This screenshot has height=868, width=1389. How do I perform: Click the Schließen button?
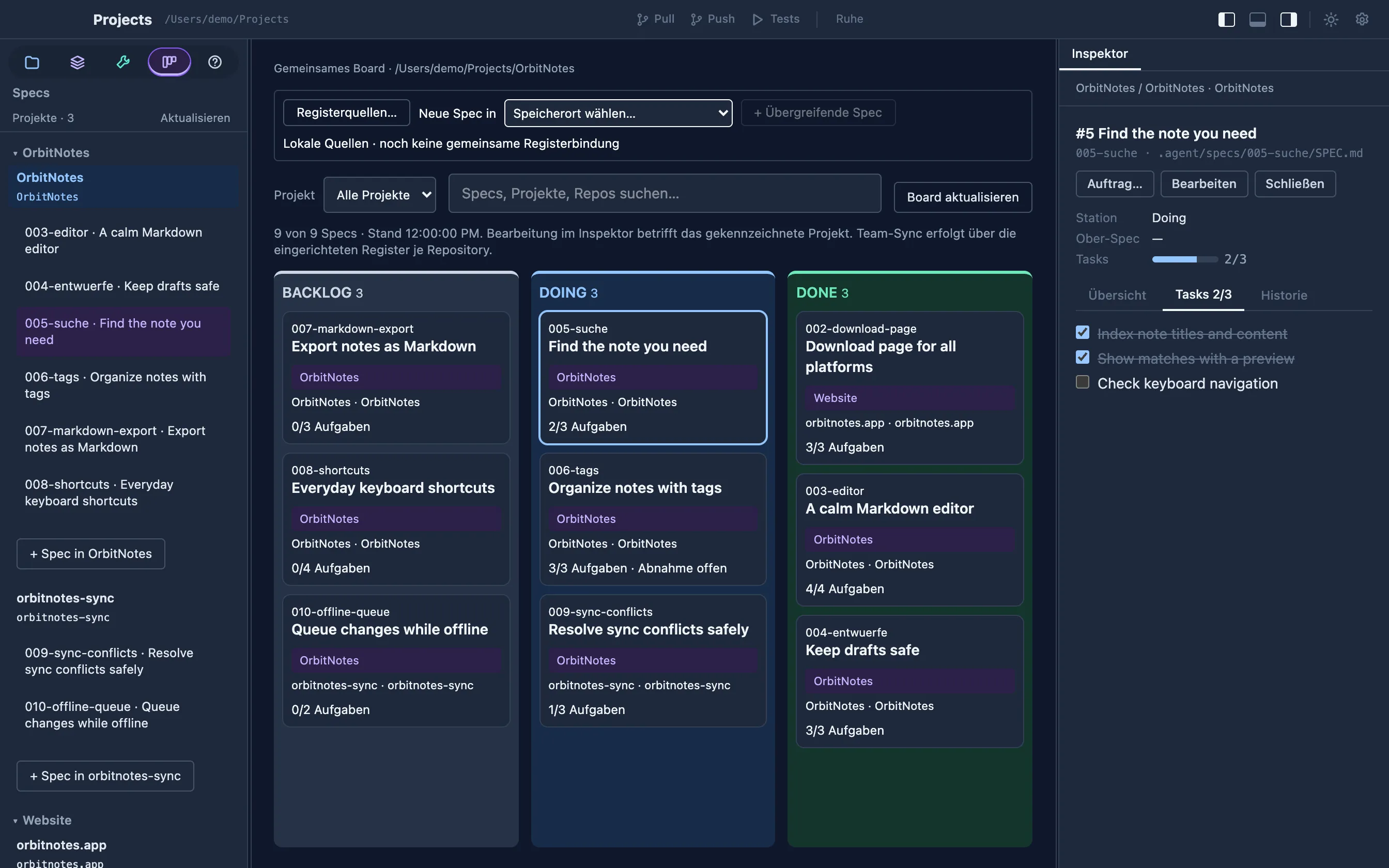pos(1295,184)
